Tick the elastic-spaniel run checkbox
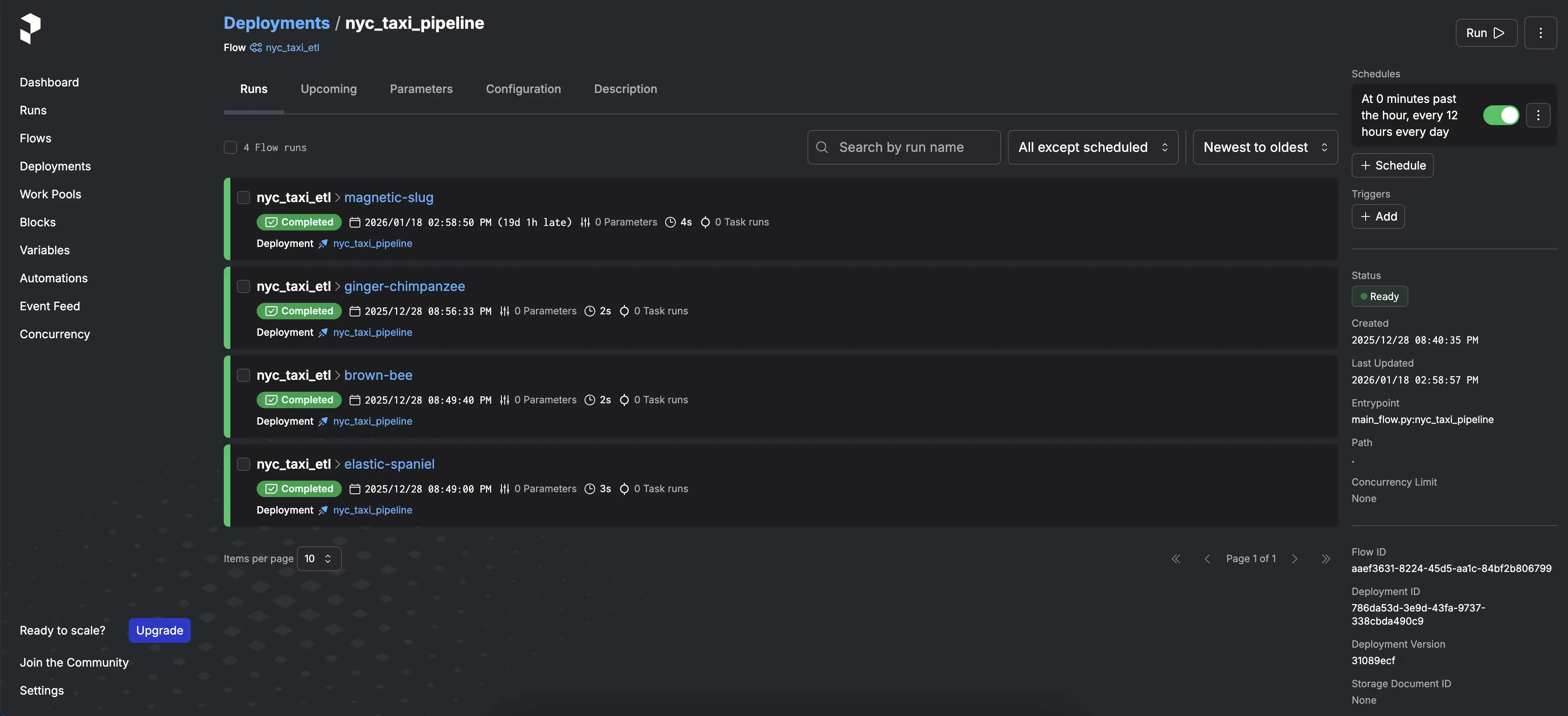1568x716 pixels. (244, 464)
